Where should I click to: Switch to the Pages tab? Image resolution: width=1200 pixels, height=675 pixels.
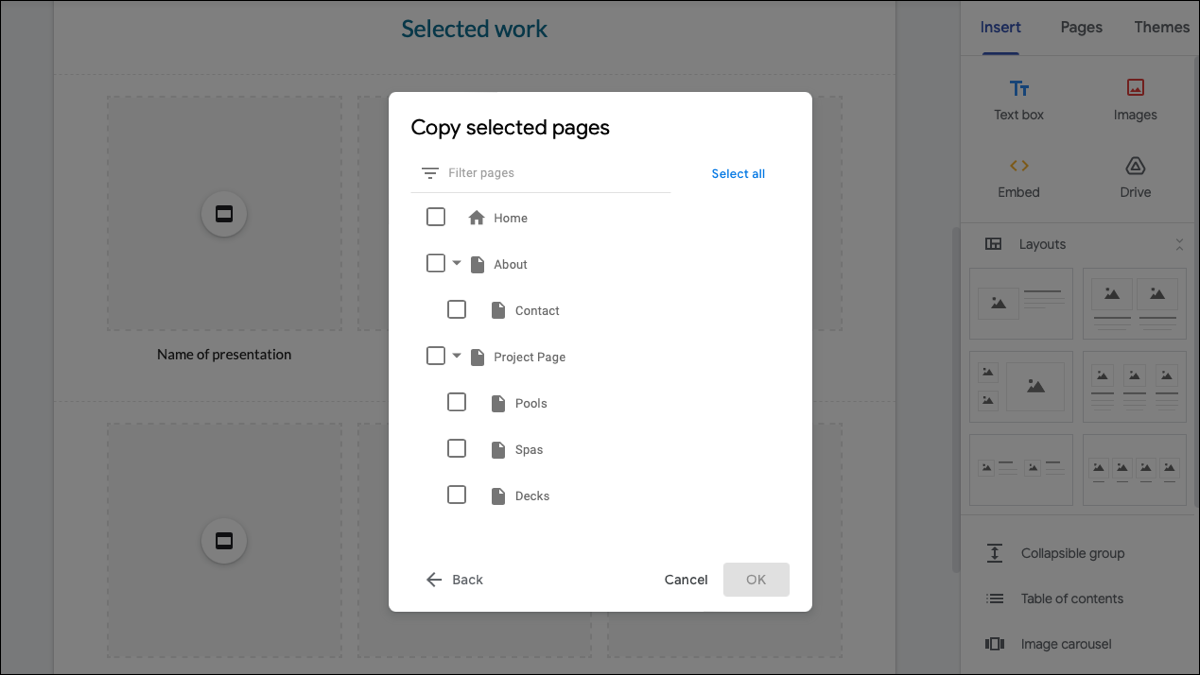click(1081, 27)
